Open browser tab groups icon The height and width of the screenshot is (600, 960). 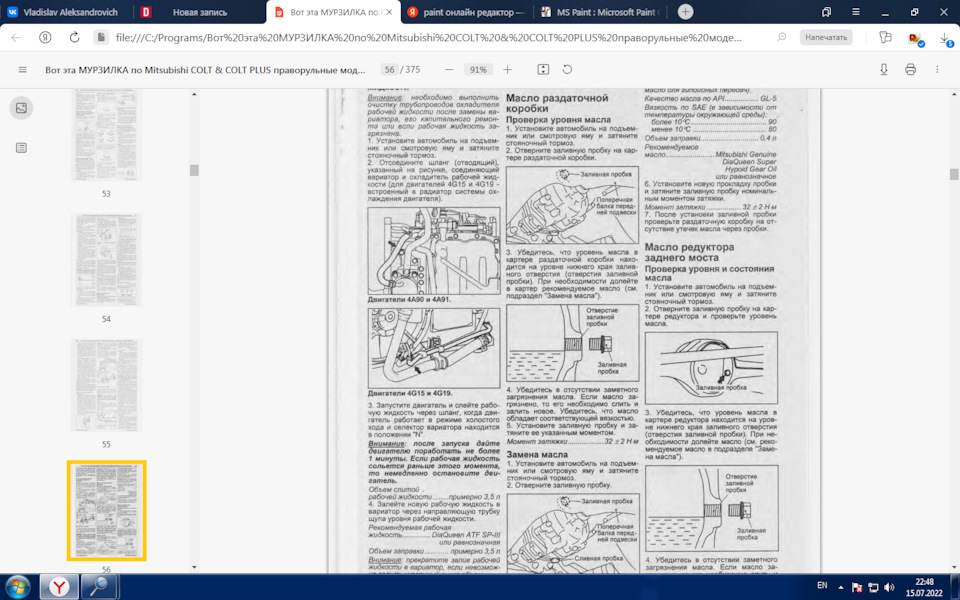[x=827, y=12]
